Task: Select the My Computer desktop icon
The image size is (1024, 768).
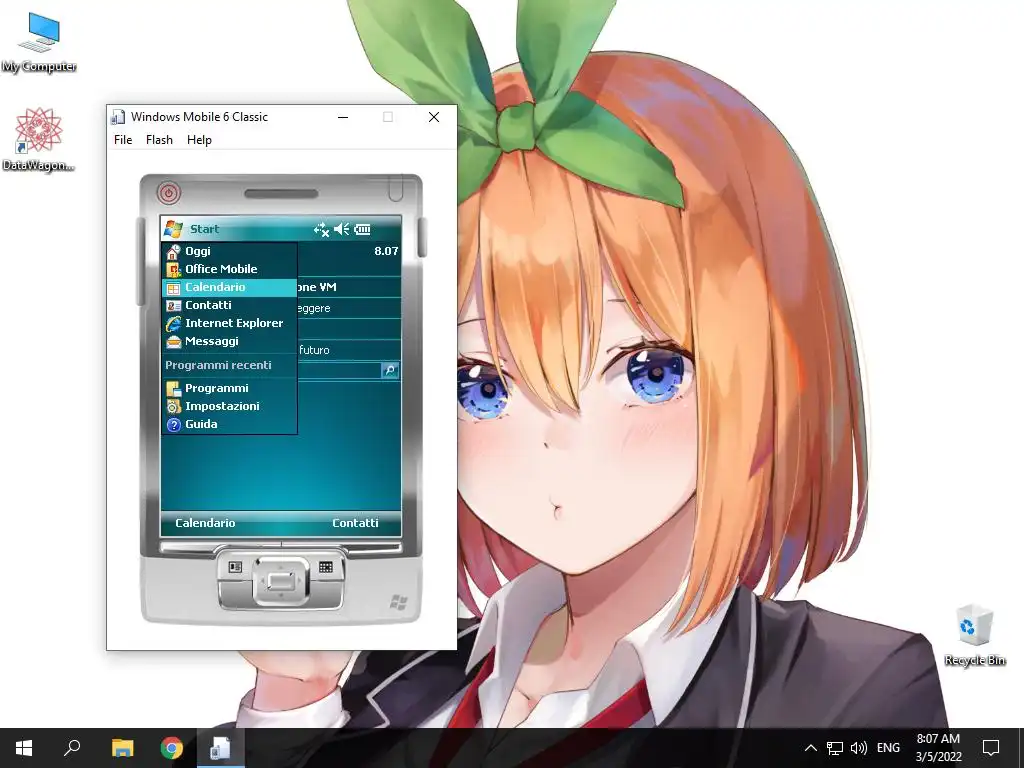Action: click(x=39, y=42)
